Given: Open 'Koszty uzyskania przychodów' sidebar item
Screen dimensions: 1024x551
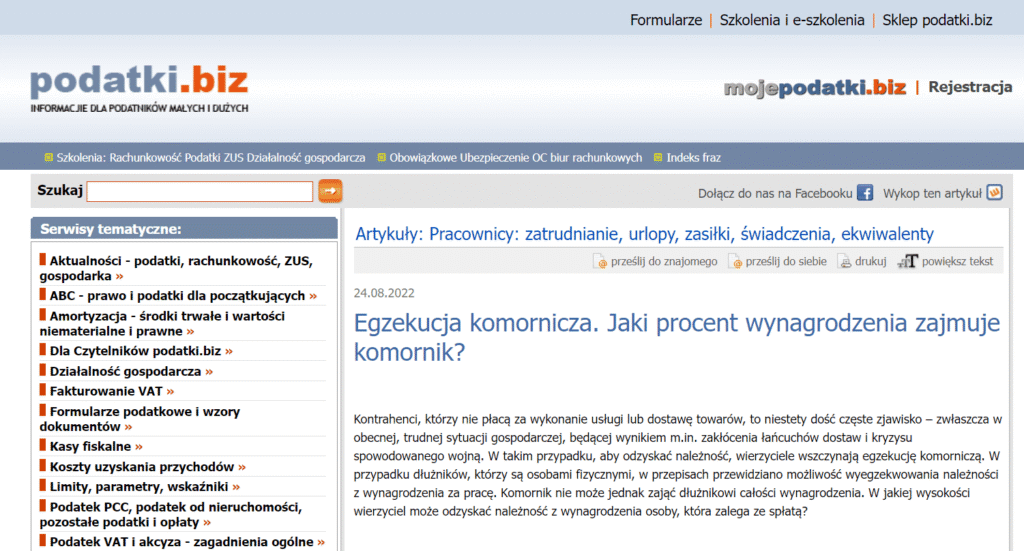Looking at the screenshot, I should [x=142, y=466].
